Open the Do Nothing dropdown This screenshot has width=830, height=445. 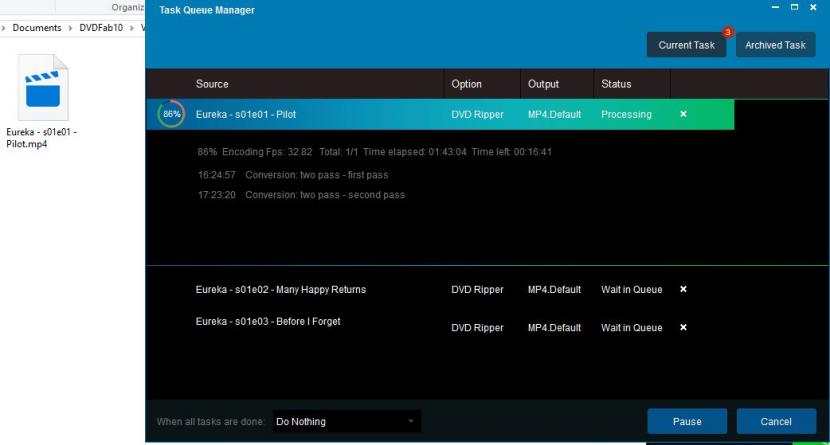pyautogui.click(x=346, y=422)
